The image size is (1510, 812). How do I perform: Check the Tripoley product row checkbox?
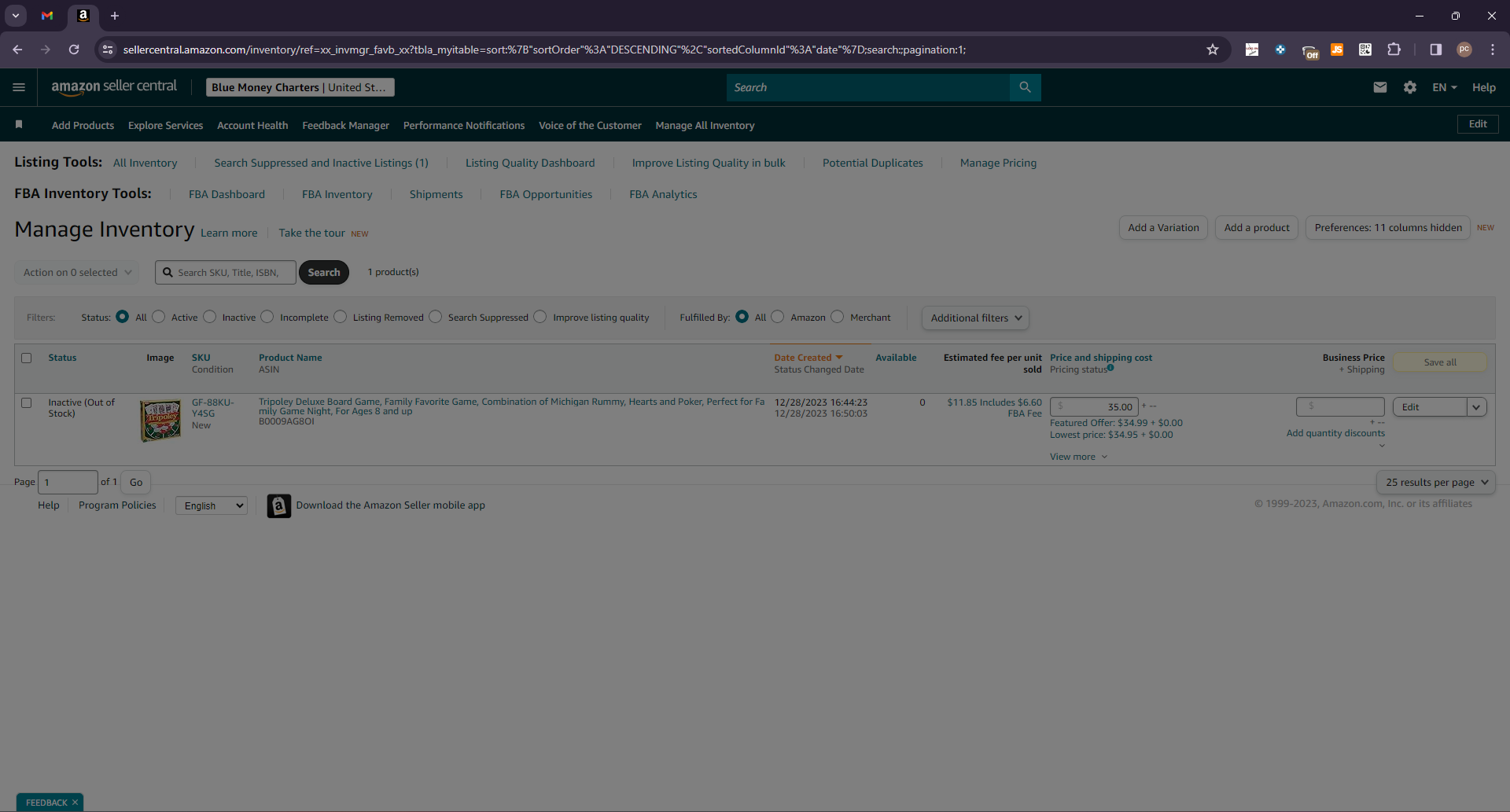27,402
